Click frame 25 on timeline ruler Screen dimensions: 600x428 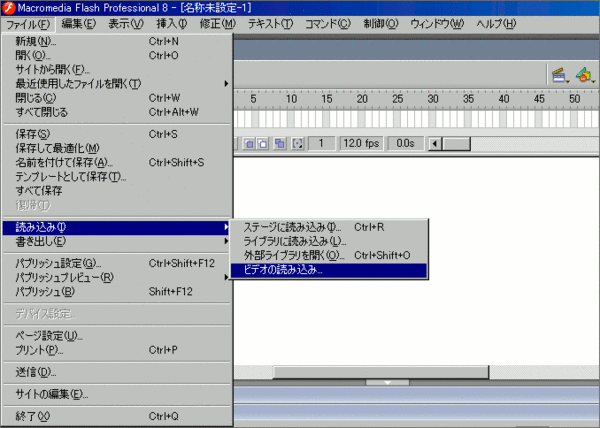coord(398,99)
